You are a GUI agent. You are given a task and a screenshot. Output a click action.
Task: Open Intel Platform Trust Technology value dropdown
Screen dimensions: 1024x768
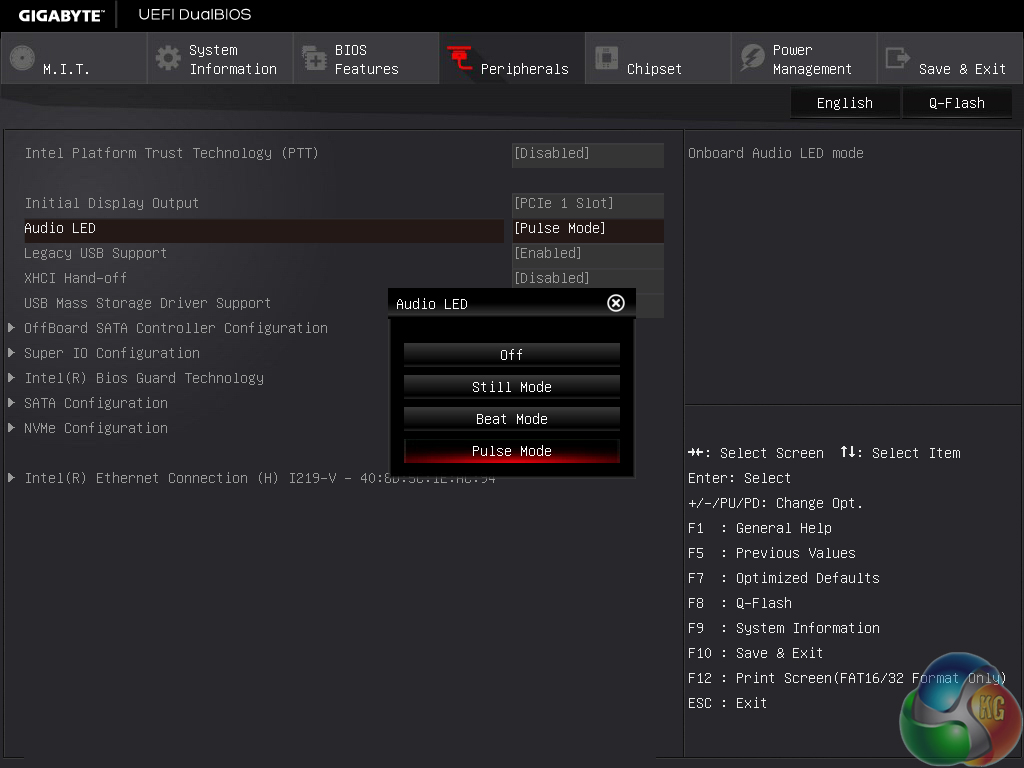[x=588, y=153]
